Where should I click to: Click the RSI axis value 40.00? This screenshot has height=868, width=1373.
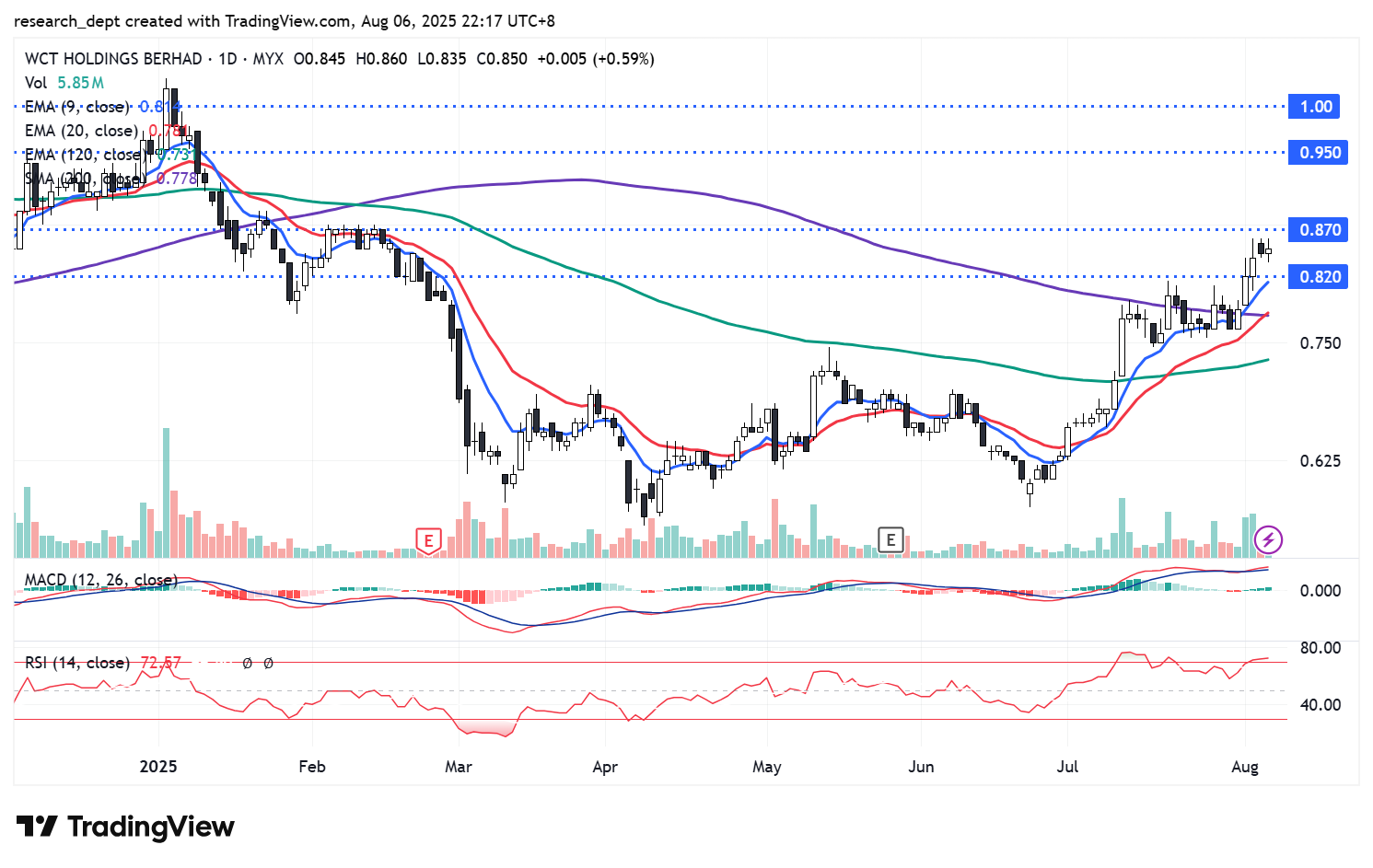[x=1321, y=705]
